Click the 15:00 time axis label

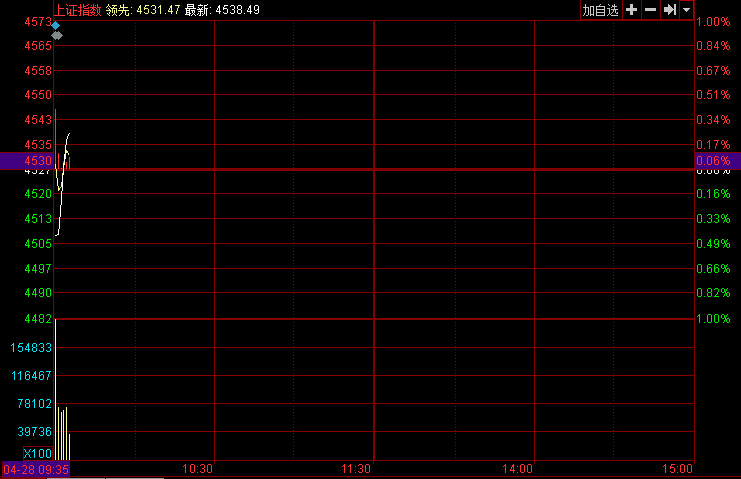677,469
